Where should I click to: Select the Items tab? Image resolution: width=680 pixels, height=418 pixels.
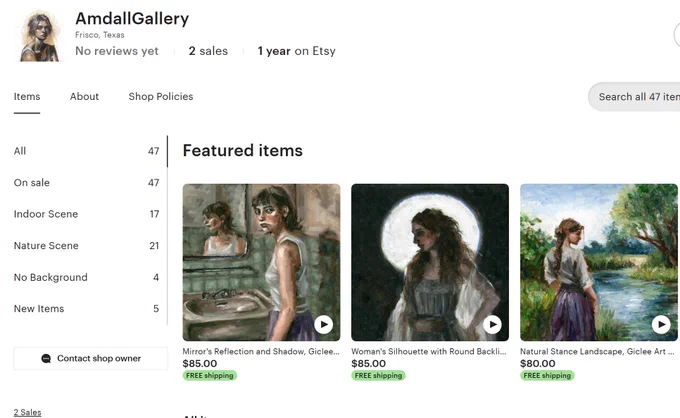click(27, 97)
